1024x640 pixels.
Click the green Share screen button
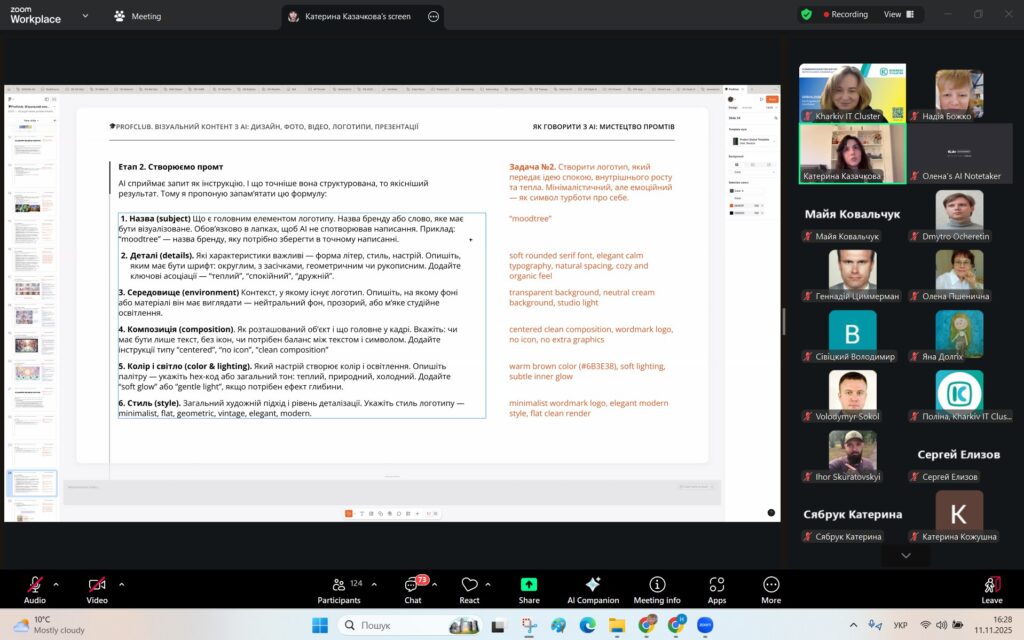[529, 585]
